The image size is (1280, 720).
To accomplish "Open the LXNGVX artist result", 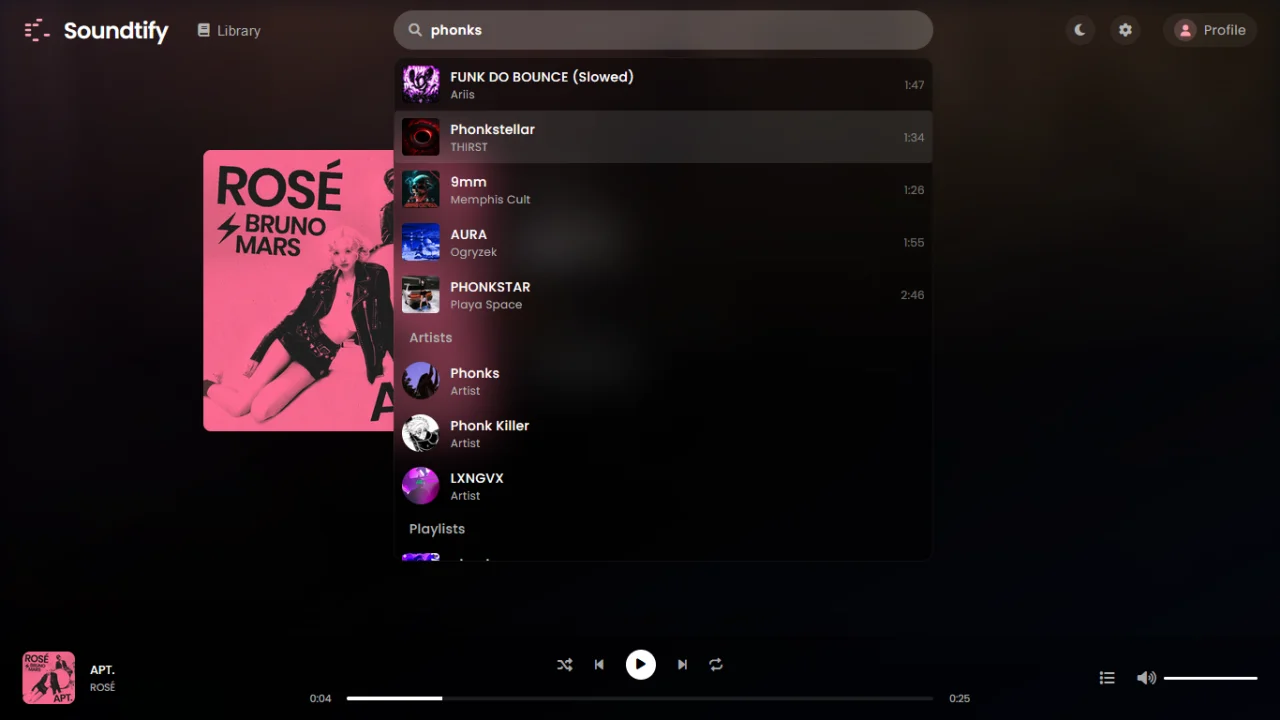I will point(663,486).
